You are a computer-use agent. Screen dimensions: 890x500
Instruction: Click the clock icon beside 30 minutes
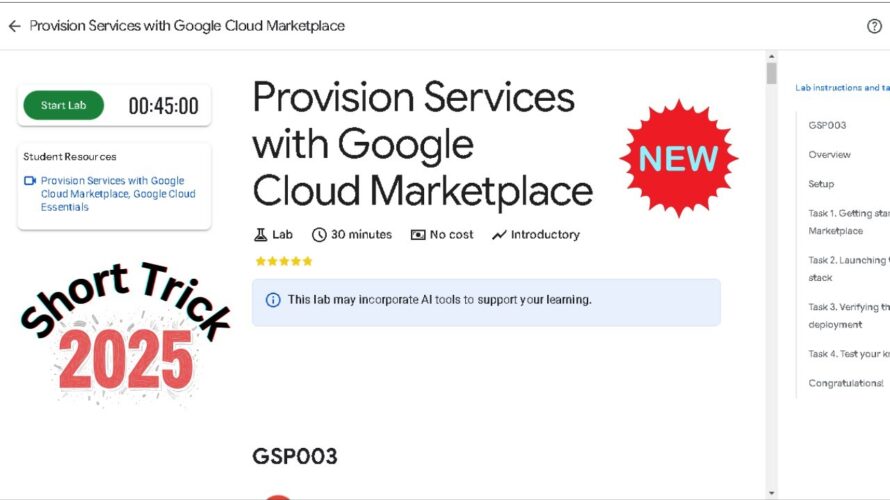click(319, 234)
